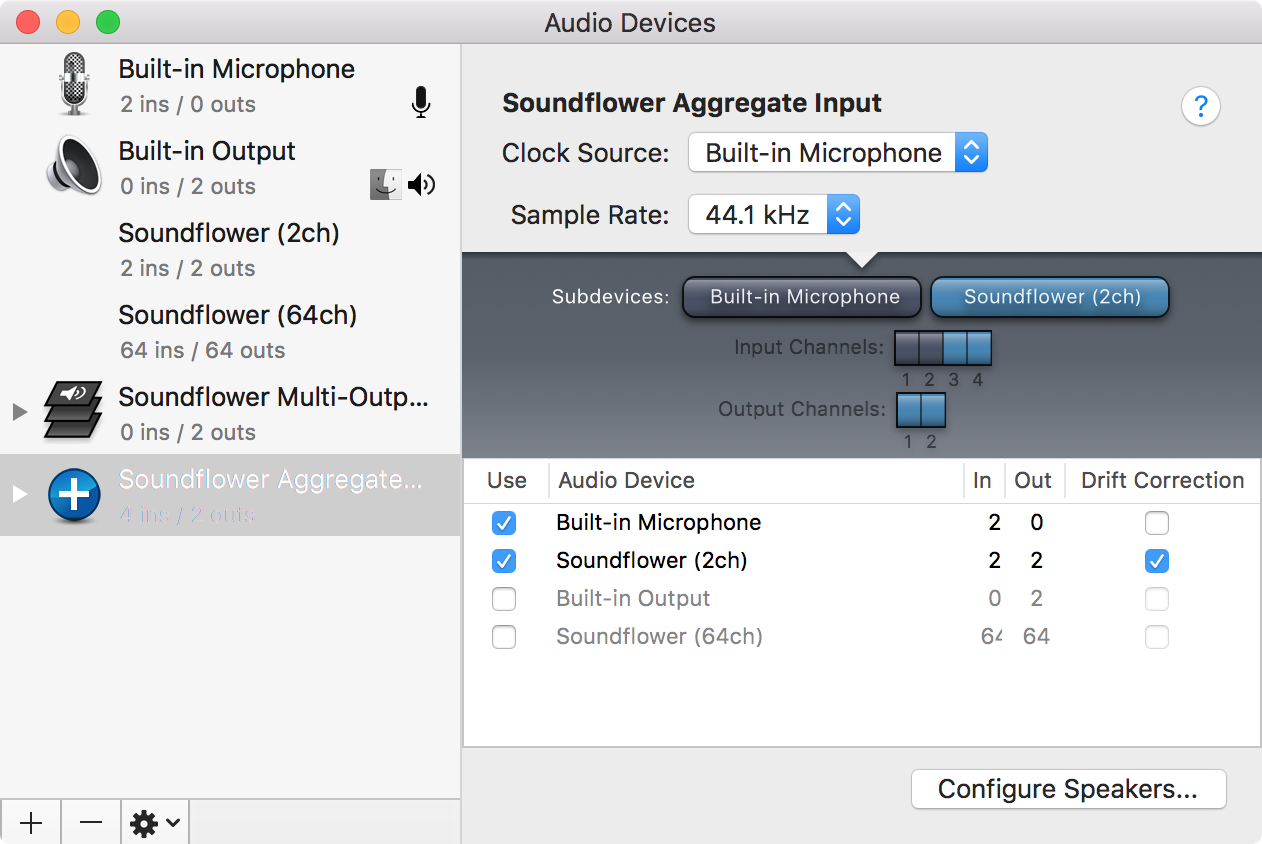
Task: Open the Clock Source dropdown
Action: 971,152
